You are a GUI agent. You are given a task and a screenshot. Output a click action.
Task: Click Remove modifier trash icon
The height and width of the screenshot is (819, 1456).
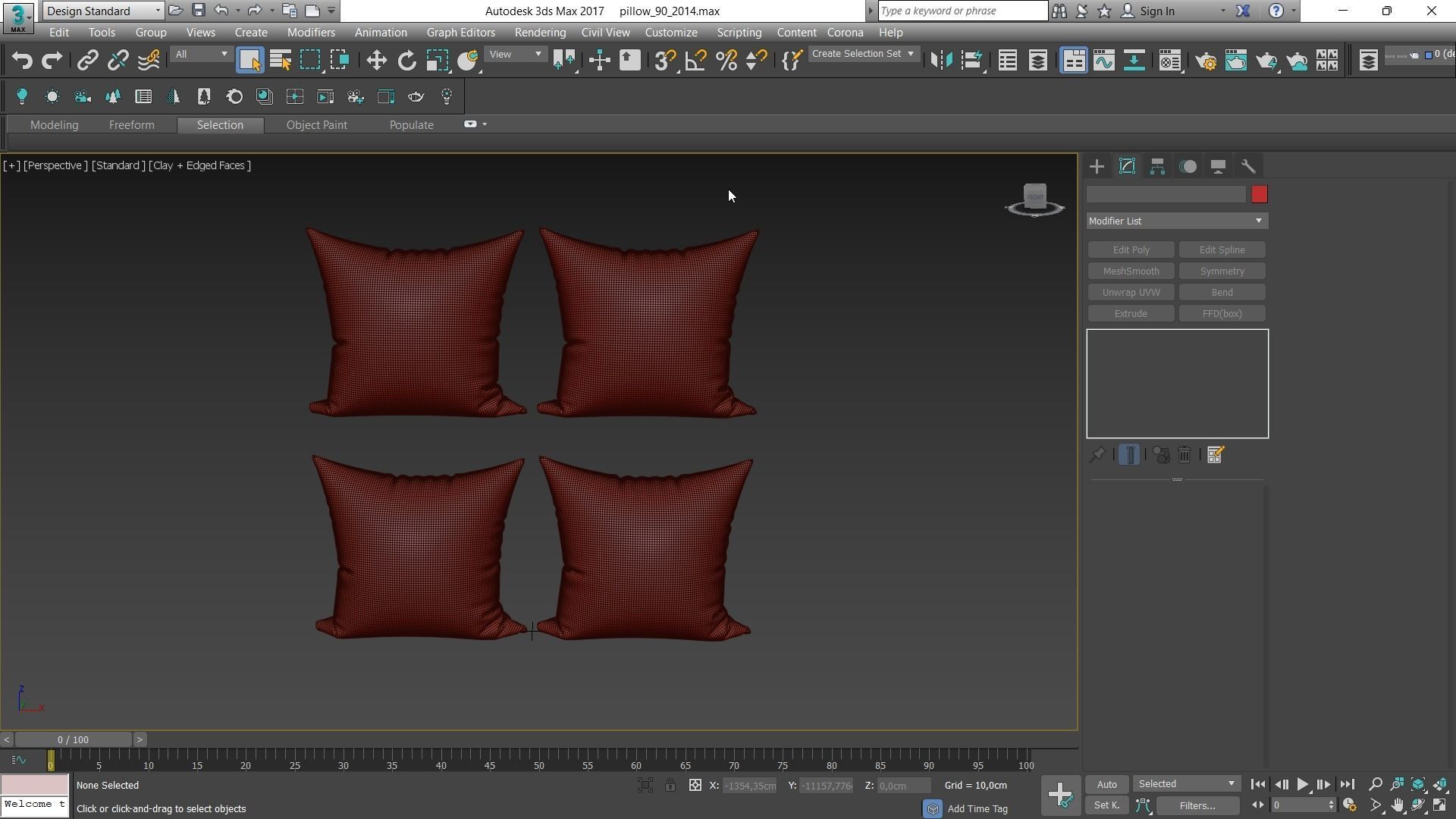(x=1185, y=455)
